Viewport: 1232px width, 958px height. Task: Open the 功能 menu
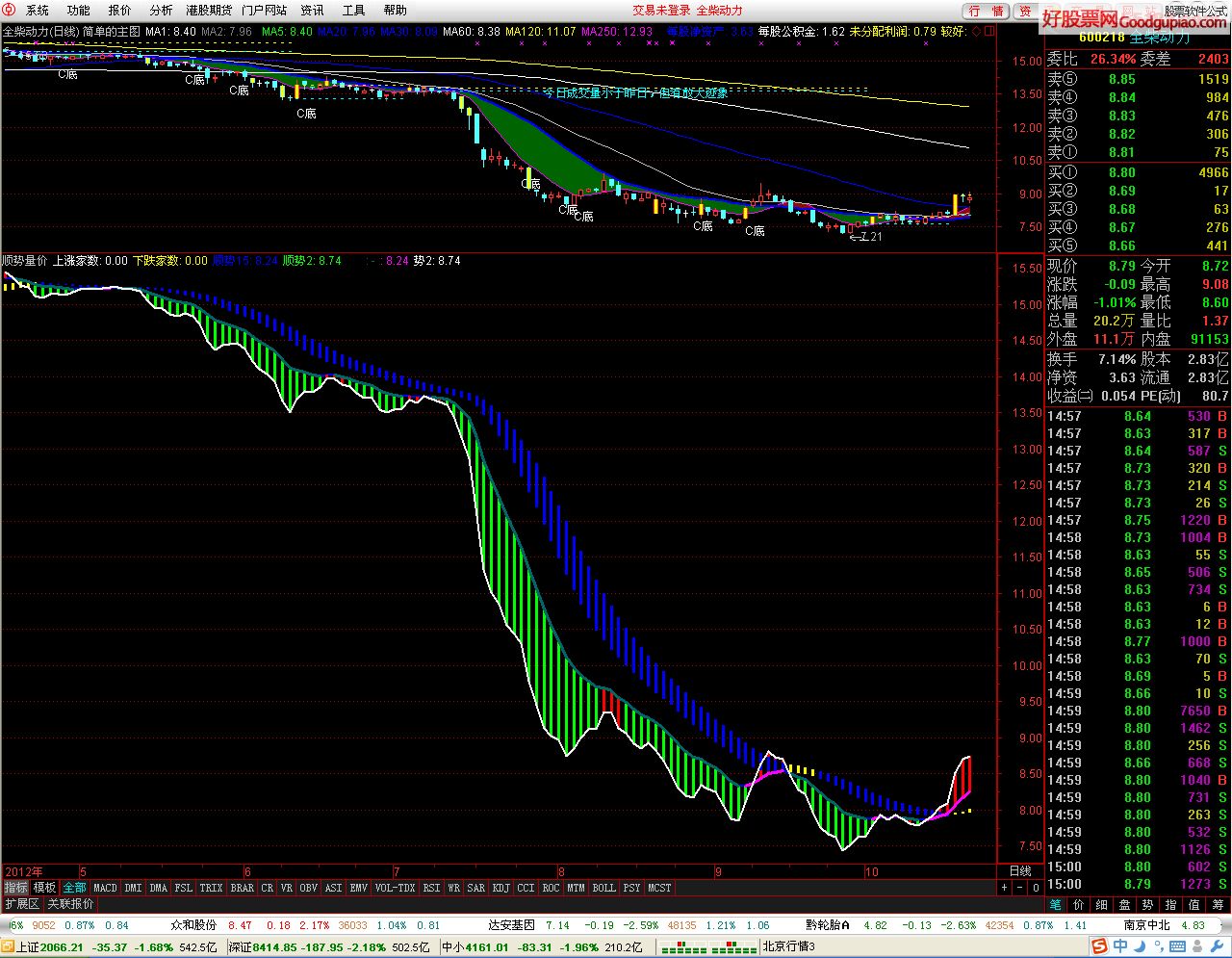click(79, 10)
